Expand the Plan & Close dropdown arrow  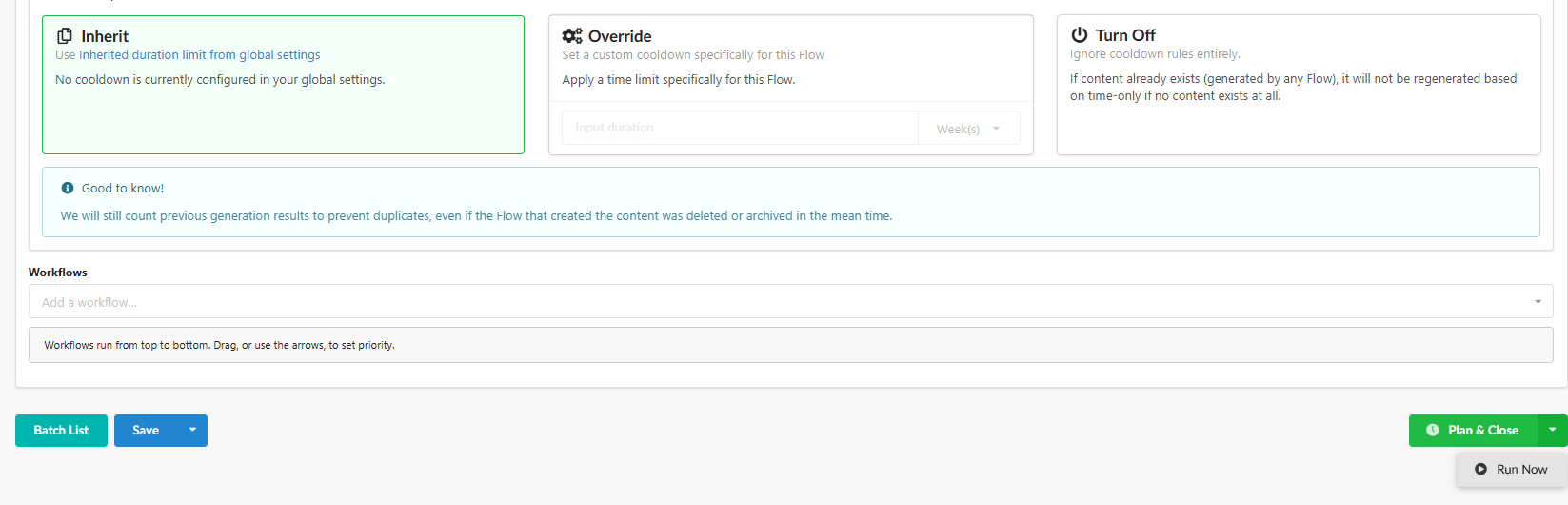1552,431
